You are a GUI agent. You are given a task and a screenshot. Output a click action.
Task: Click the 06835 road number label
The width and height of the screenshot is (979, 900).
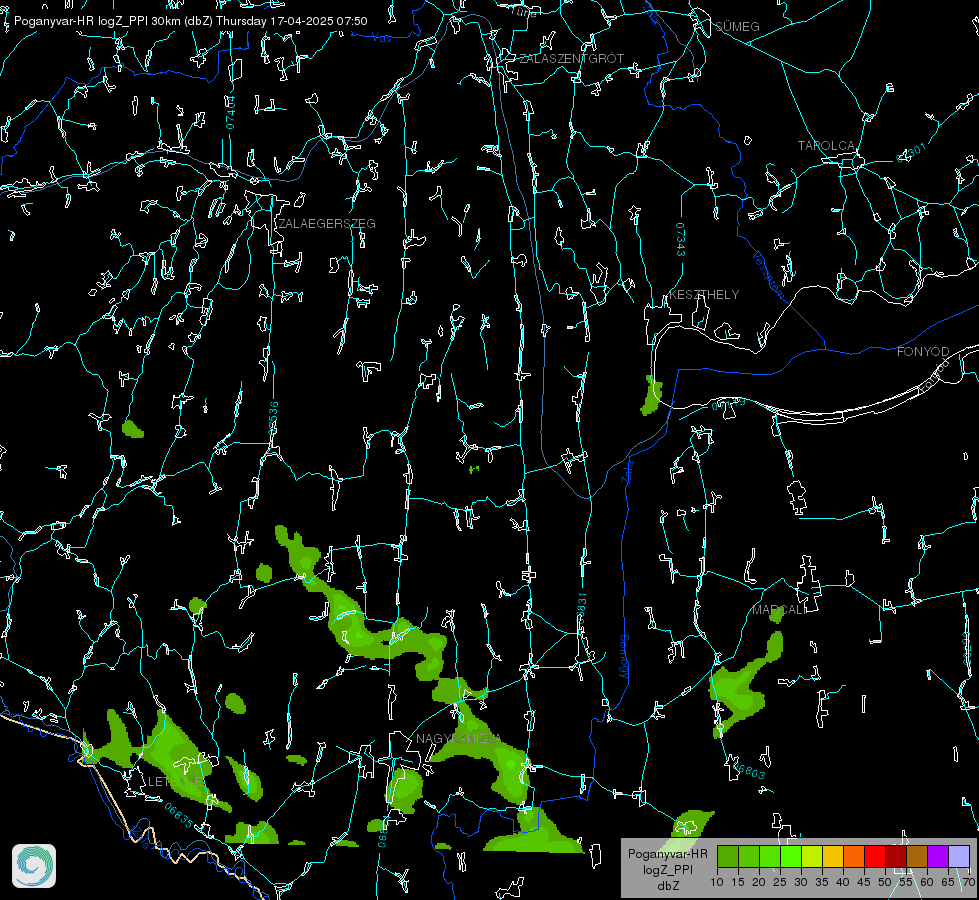(x=179, y=816)
